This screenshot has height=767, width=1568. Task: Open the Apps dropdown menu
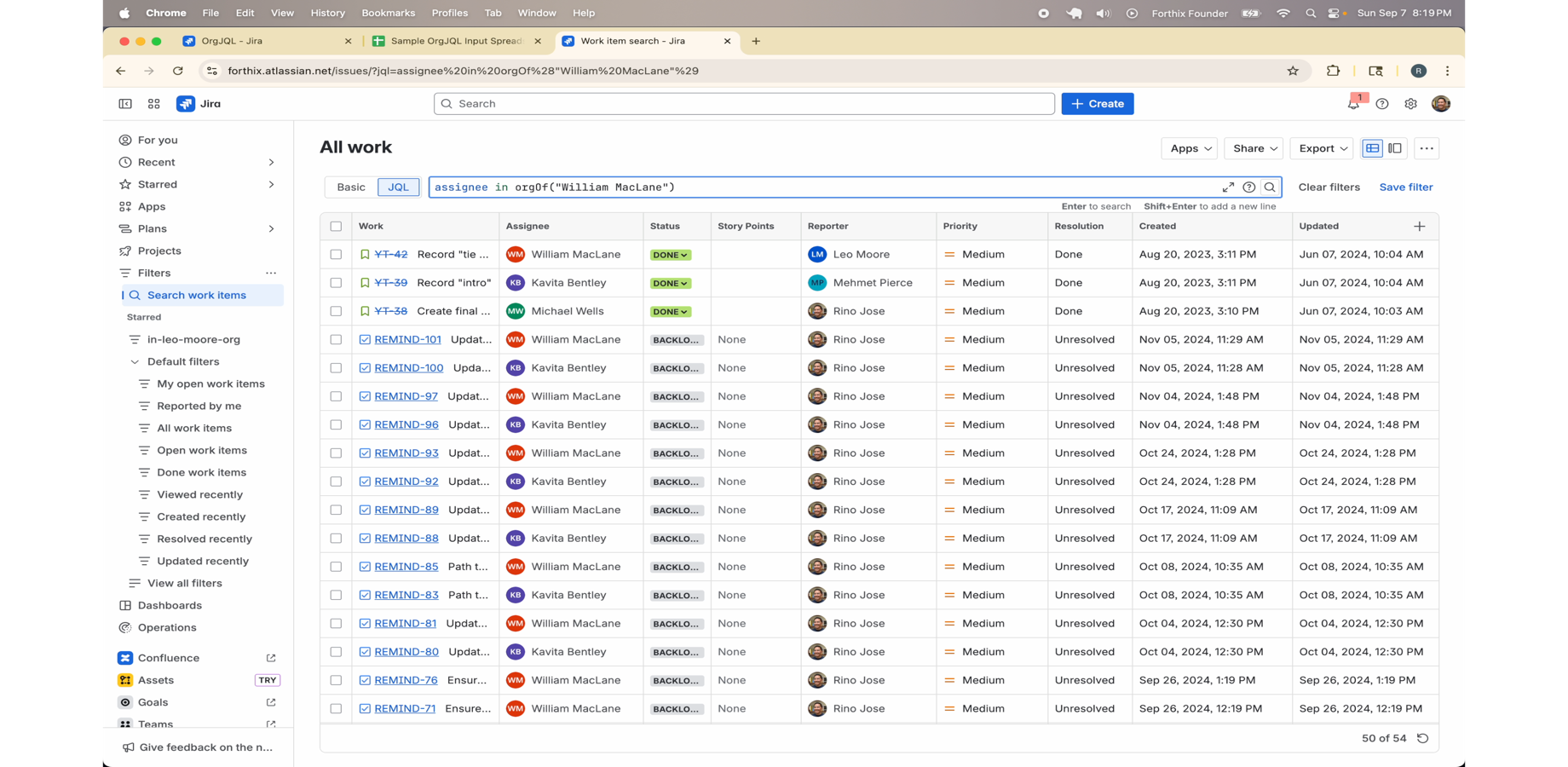[1190, 148]
